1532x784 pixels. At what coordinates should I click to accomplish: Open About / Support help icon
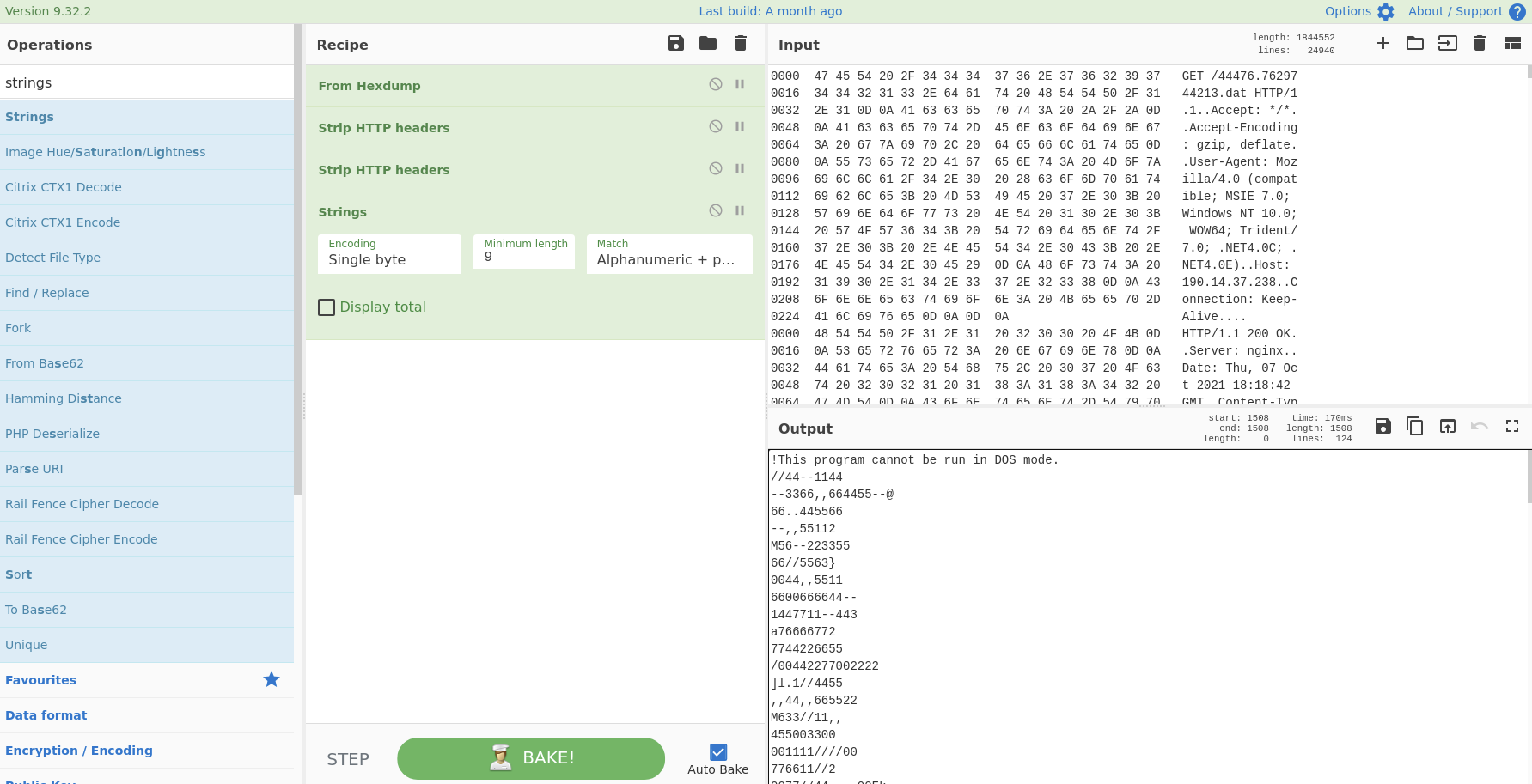(x=1517, y=12)
